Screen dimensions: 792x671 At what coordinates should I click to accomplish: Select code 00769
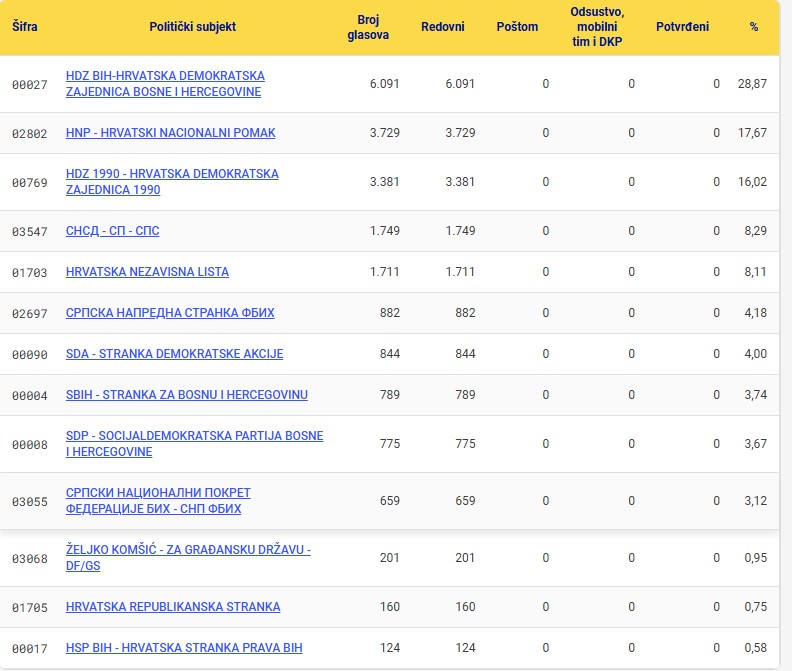pyautogui.click(x=30, y=182)
